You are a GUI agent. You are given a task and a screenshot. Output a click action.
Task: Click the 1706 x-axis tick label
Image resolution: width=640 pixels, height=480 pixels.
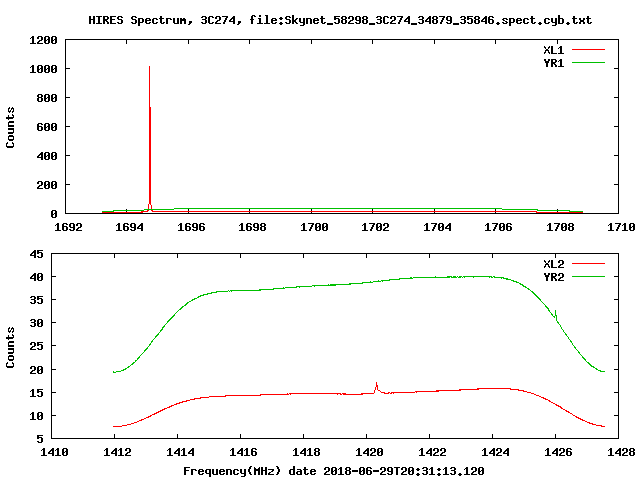498,227
